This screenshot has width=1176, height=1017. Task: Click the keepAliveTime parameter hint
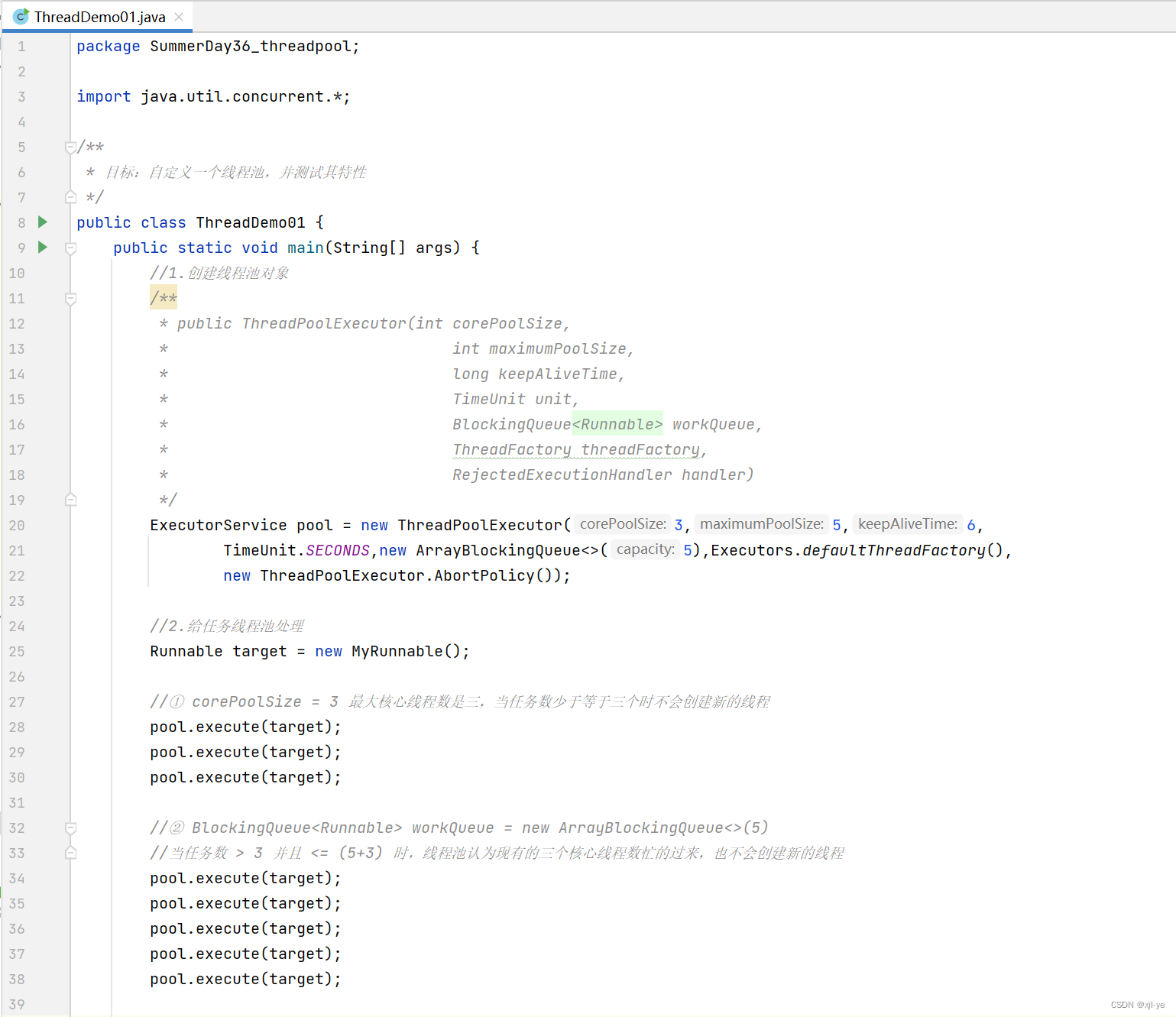click(908, 524)
